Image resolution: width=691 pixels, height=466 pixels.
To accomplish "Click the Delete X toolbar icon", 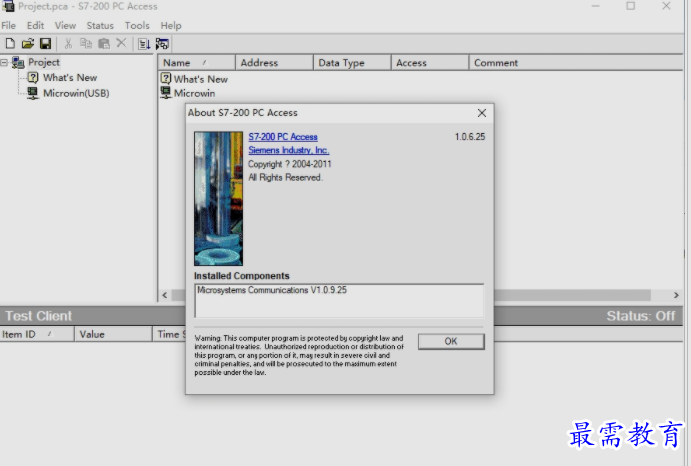I will (x=121, y=43).
